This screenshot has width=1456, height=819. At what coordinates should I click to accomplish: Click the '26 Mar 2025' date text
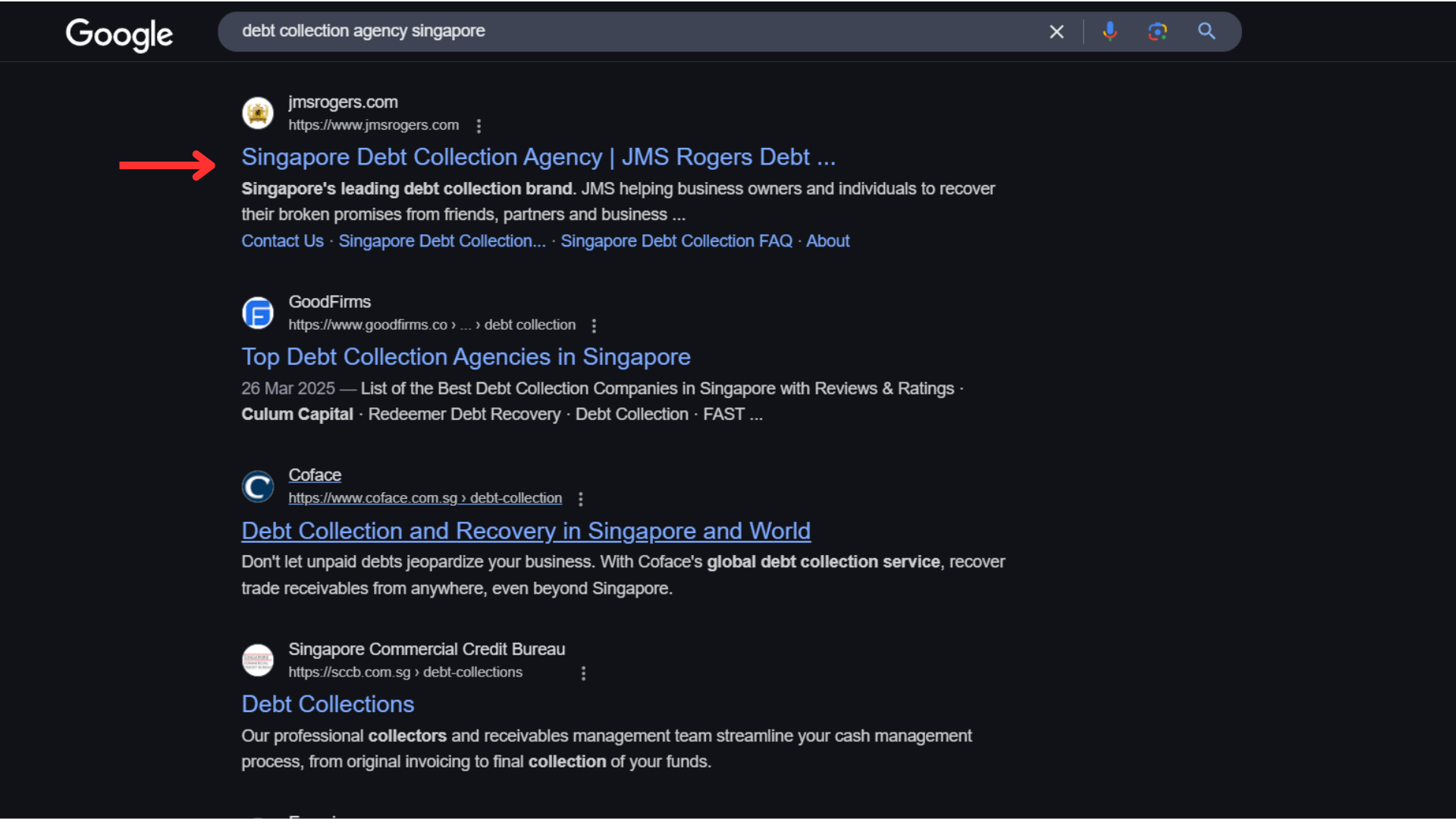pyautogui.click(x=288, y=389)
